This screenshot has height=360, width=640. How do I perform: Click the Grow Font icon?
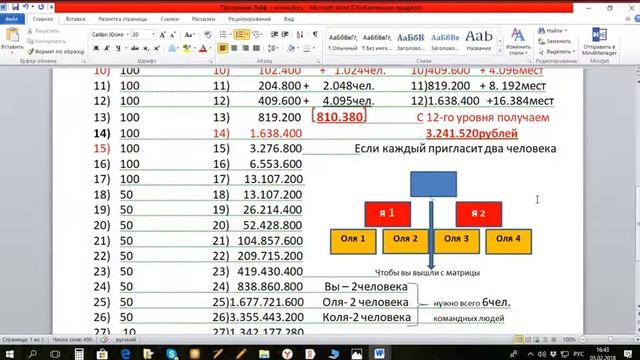(162, 35)
